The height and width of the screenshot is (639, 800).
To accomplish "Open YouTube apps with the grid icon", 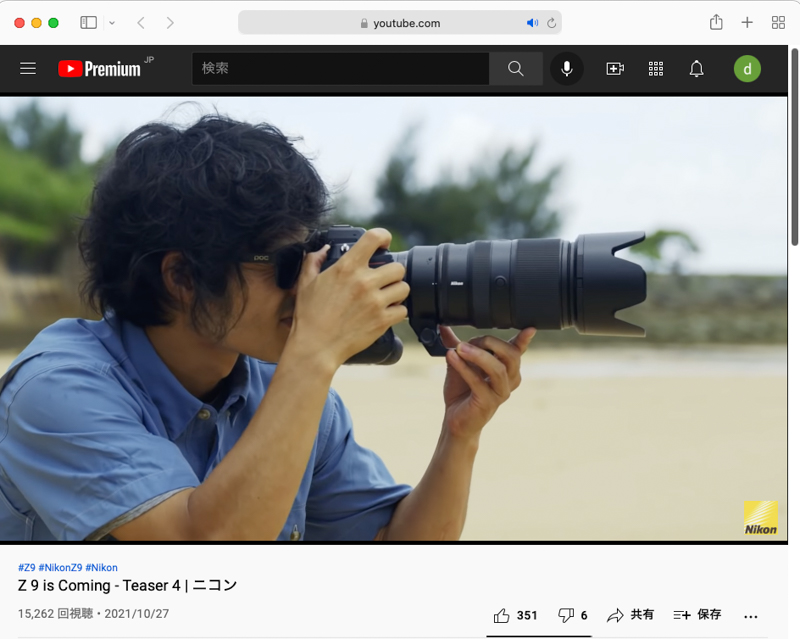I will (x=656, y=68).
